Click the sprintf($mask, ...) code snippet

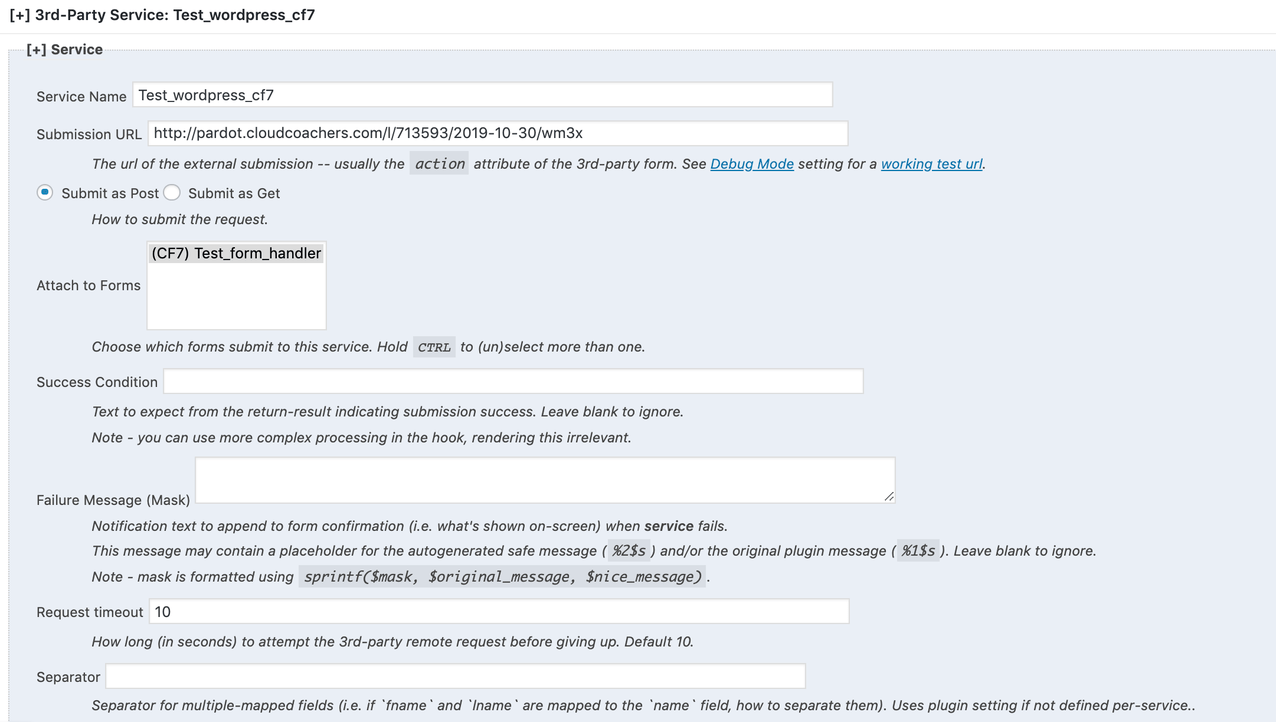point(503,577)
